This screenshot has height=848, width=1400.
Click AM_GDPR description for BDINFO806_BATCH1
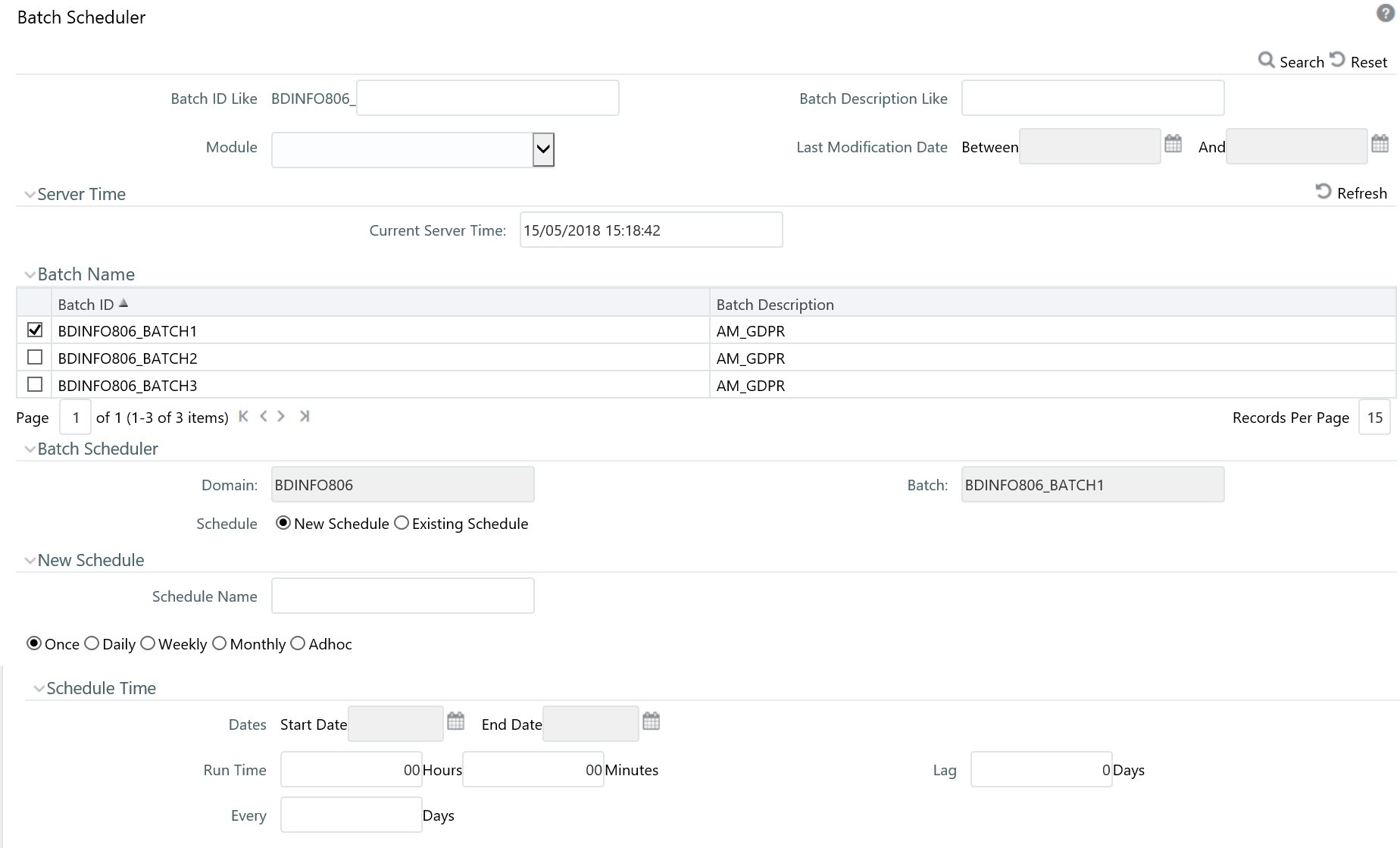click(x=751, y=331)
